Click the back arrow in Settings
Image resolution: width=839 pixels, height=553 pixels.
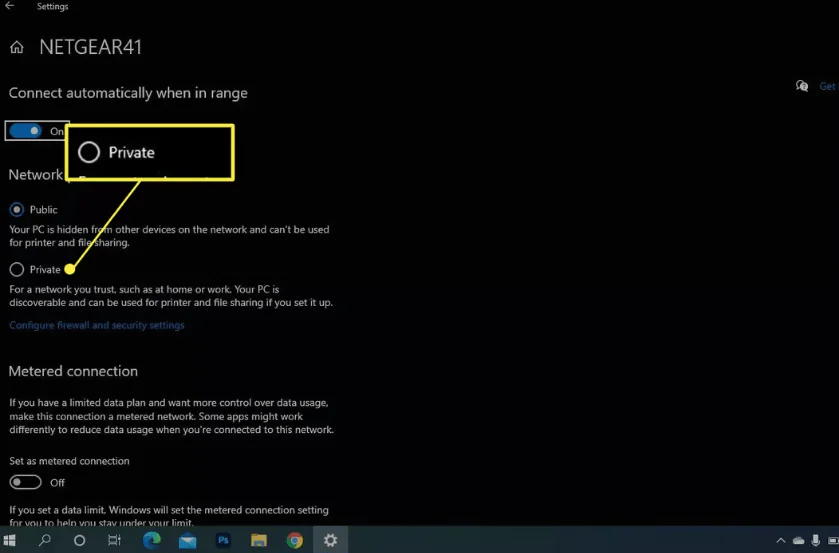tap(10, 6)
